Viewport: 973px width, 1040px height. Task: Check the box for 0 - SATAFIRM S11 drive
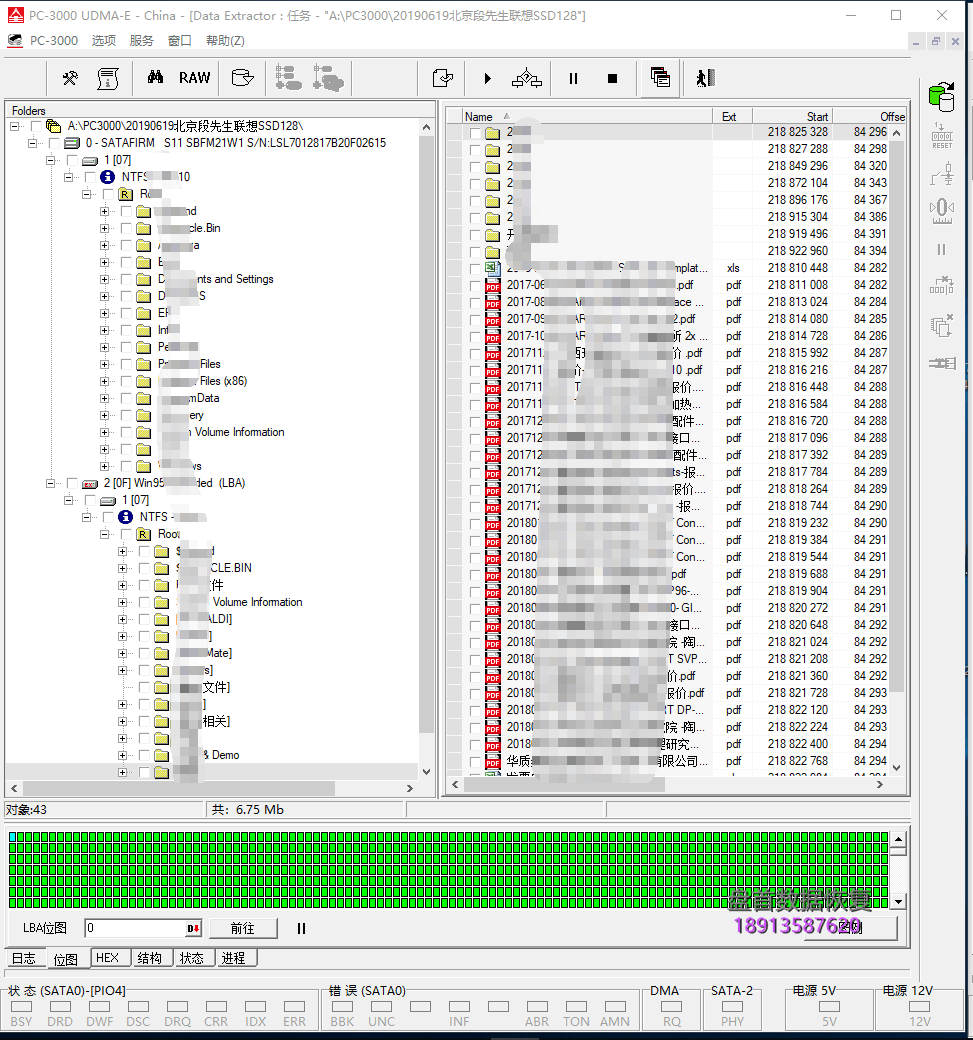point(54,143)
